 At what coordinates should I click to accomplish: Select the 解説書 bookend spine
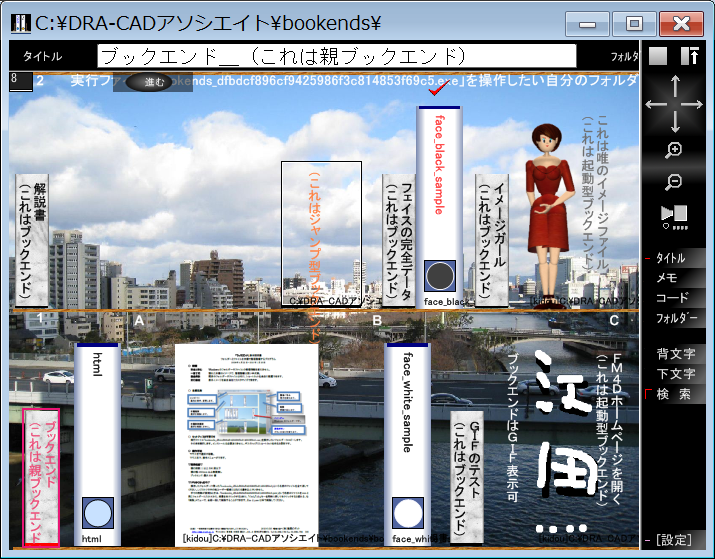click(32, 240)
